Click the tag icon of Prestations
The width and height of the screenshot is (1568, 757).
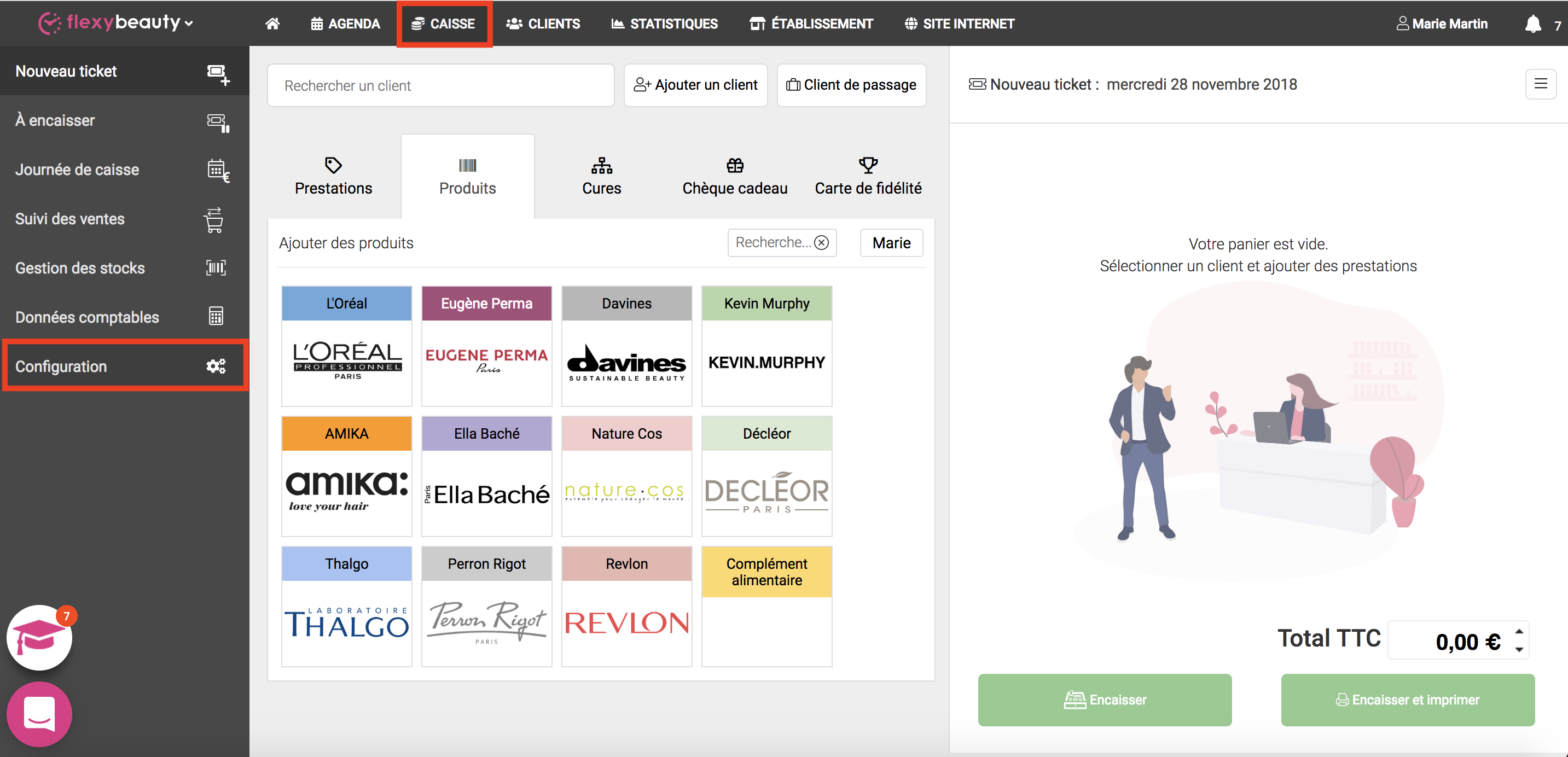pyautogui.click(x=334, y=165)
